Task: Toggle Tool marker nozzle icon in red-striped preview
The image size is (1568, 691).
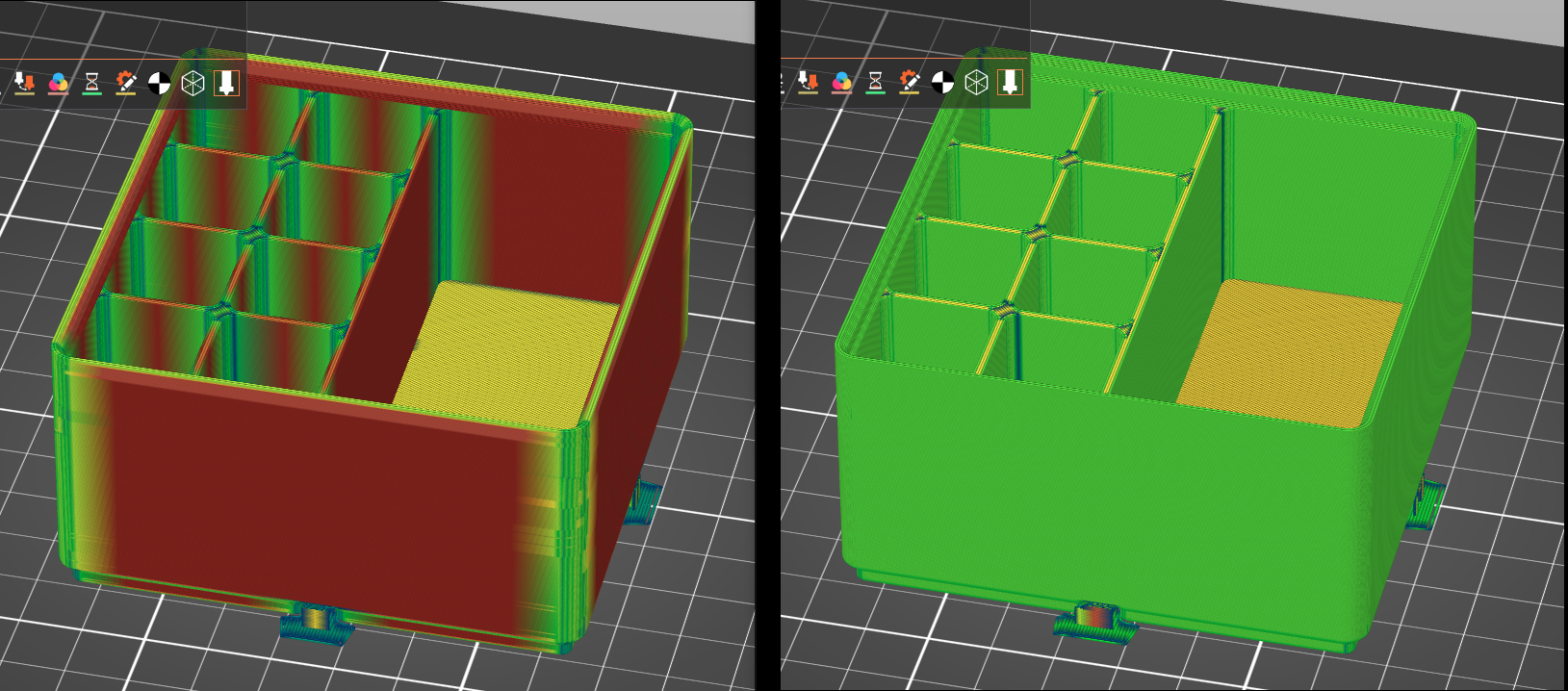Action: [x=226, y=83]
